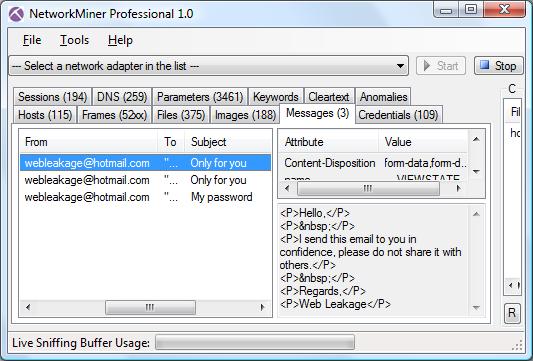
Task: Click the Attribute column header
Action: (329, 142)
